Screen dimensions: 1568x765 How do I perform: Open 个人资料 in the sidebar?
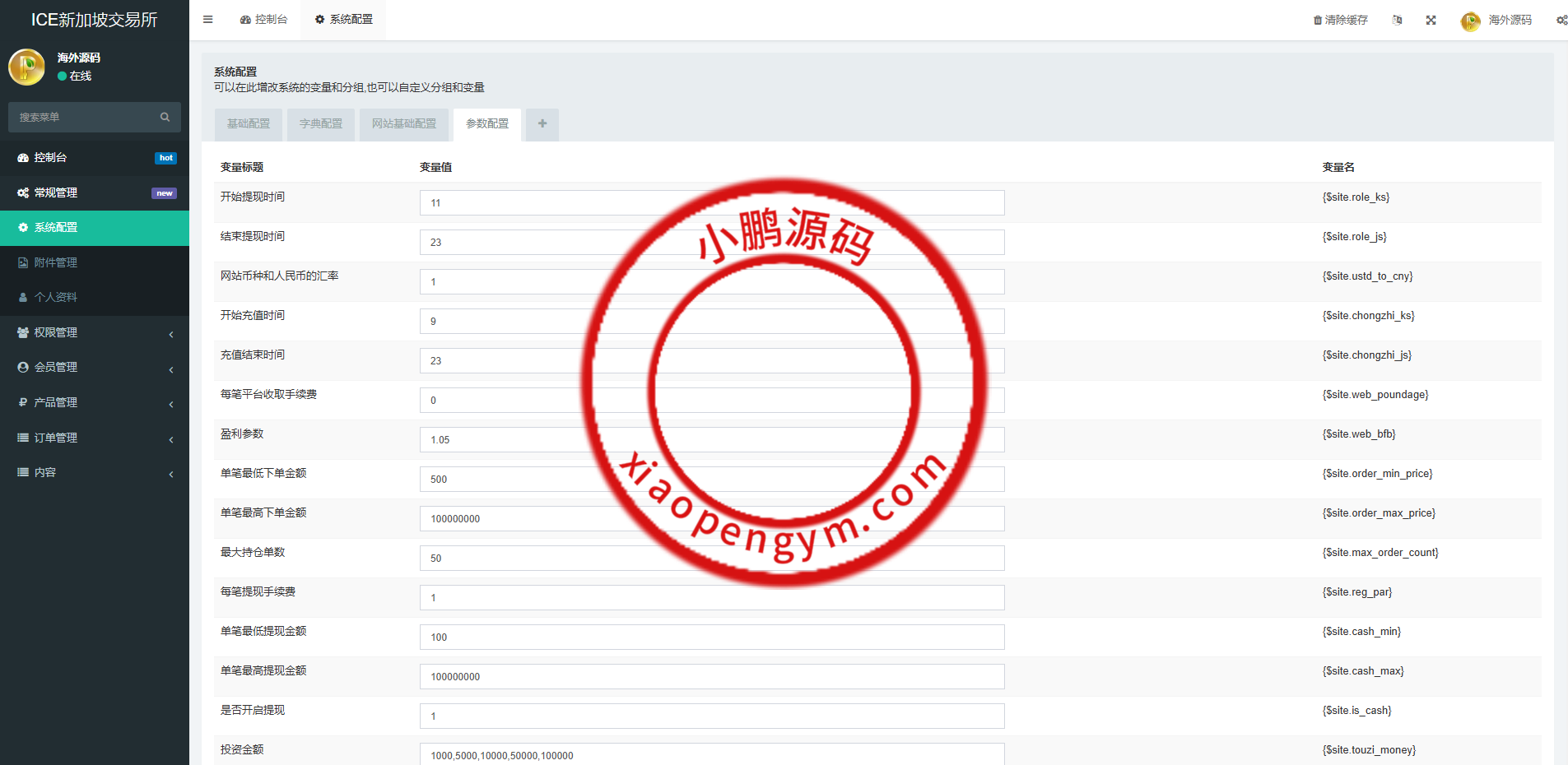coord(56,298)
